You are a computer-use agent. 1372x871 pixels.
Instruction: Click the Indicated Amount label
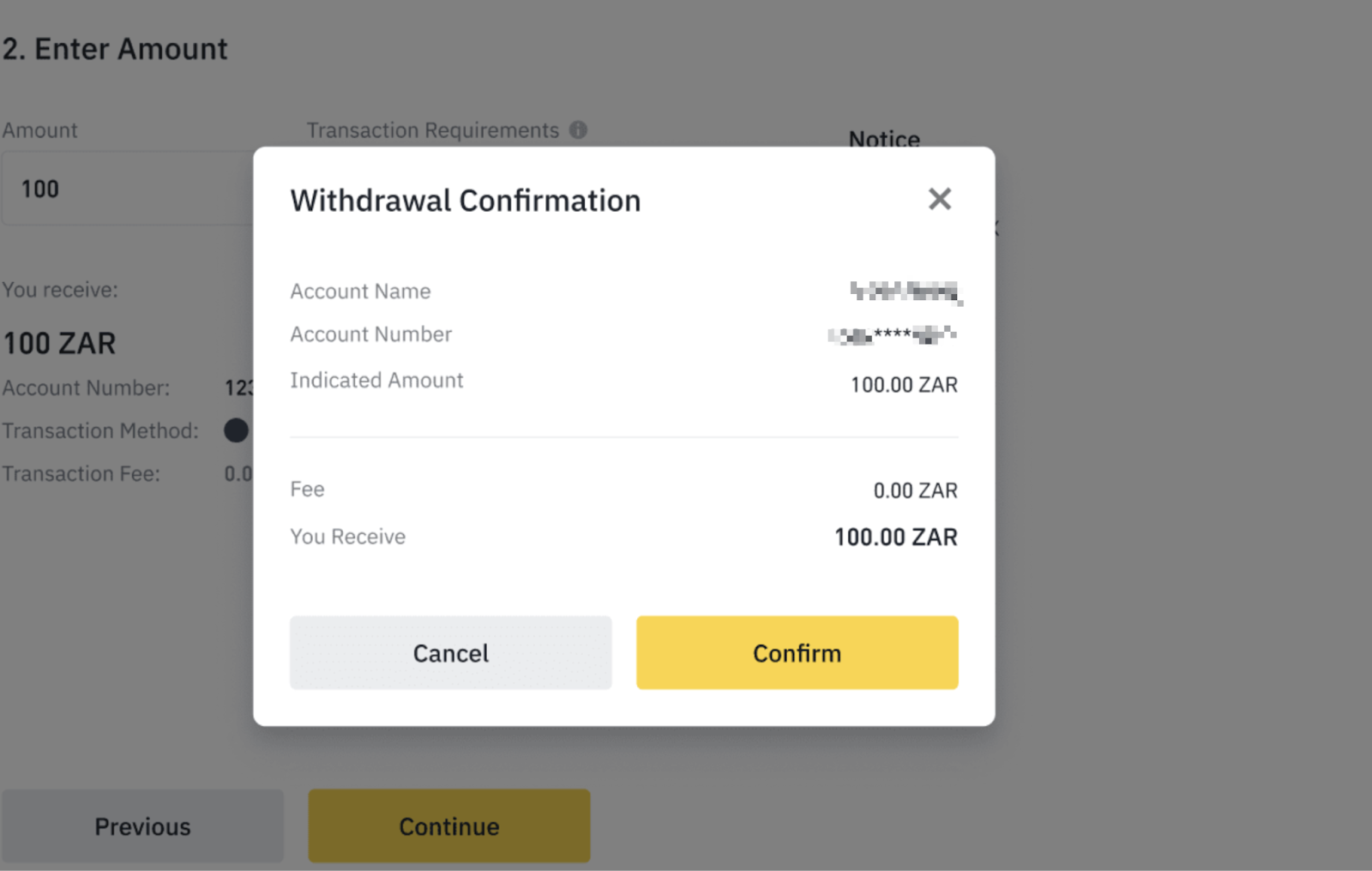point(376,381)
